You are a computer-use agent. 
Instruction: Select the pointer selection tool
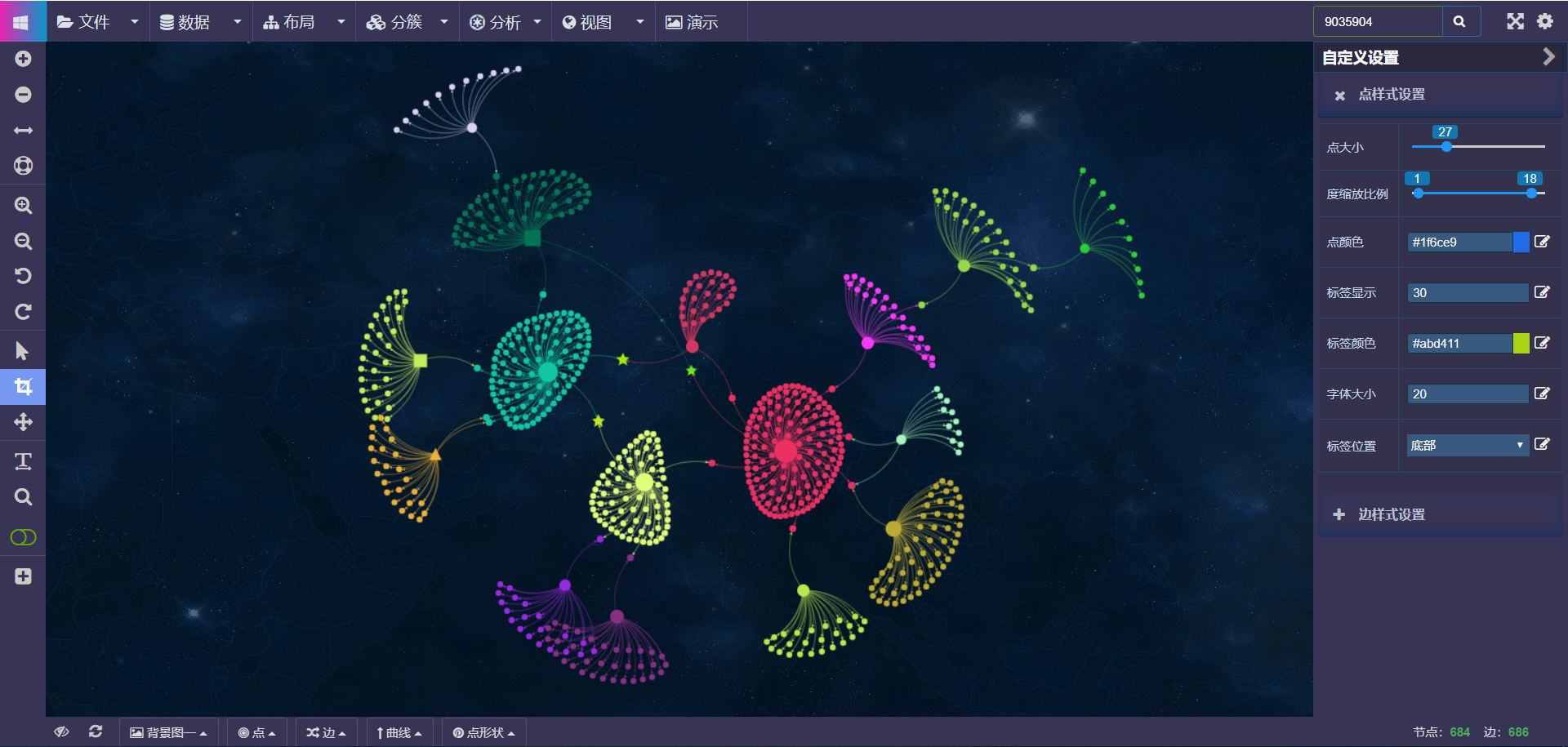(x=23, y=349)
